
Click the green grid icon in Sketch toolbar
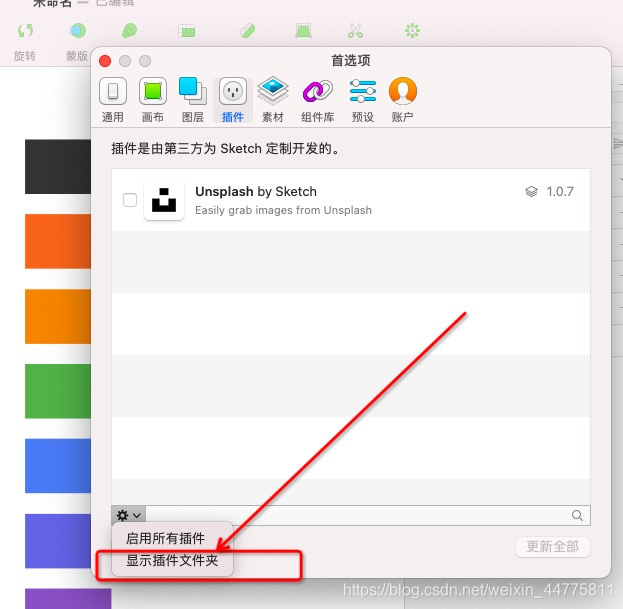187,31
